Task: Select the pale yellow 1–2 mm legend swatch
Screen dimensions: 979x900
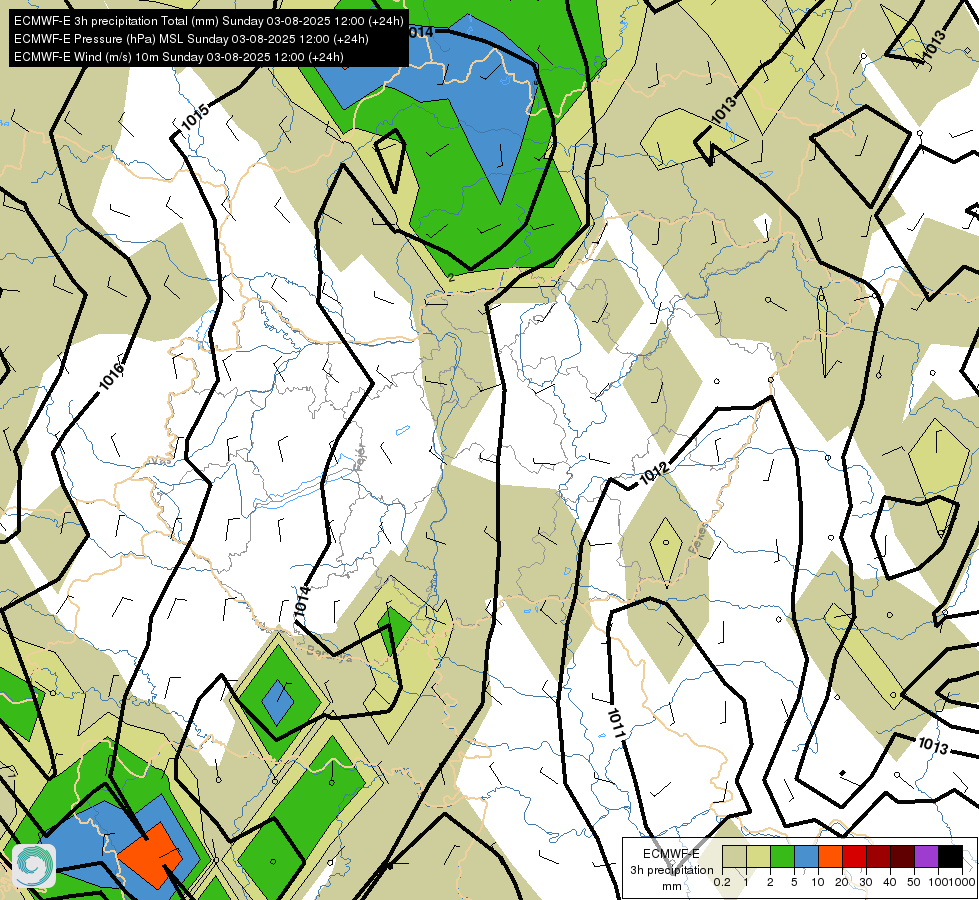Action: tap(758, 857)
